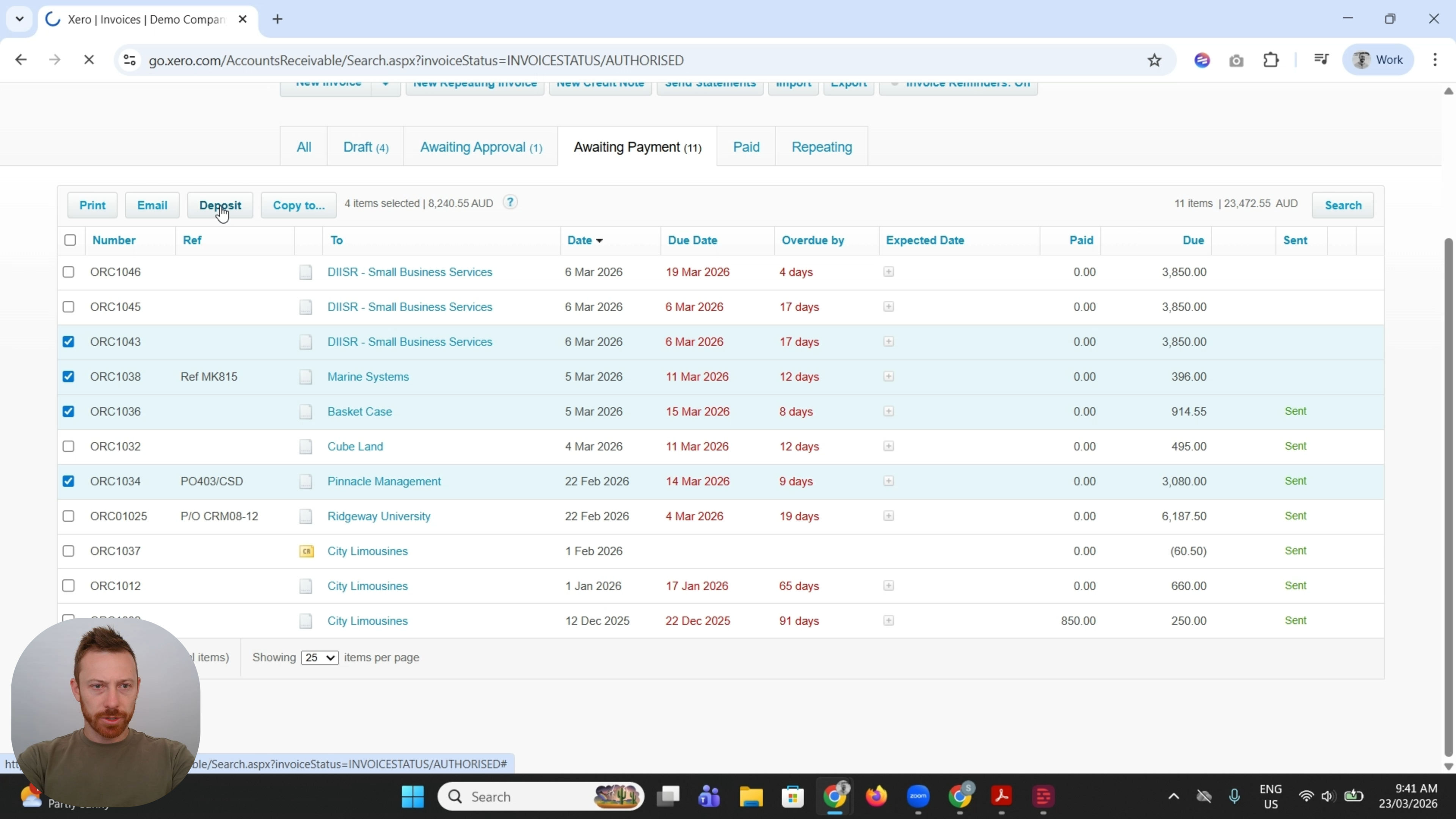
Task: Open the document icon in row ORC1046
Action: [306, 273]
